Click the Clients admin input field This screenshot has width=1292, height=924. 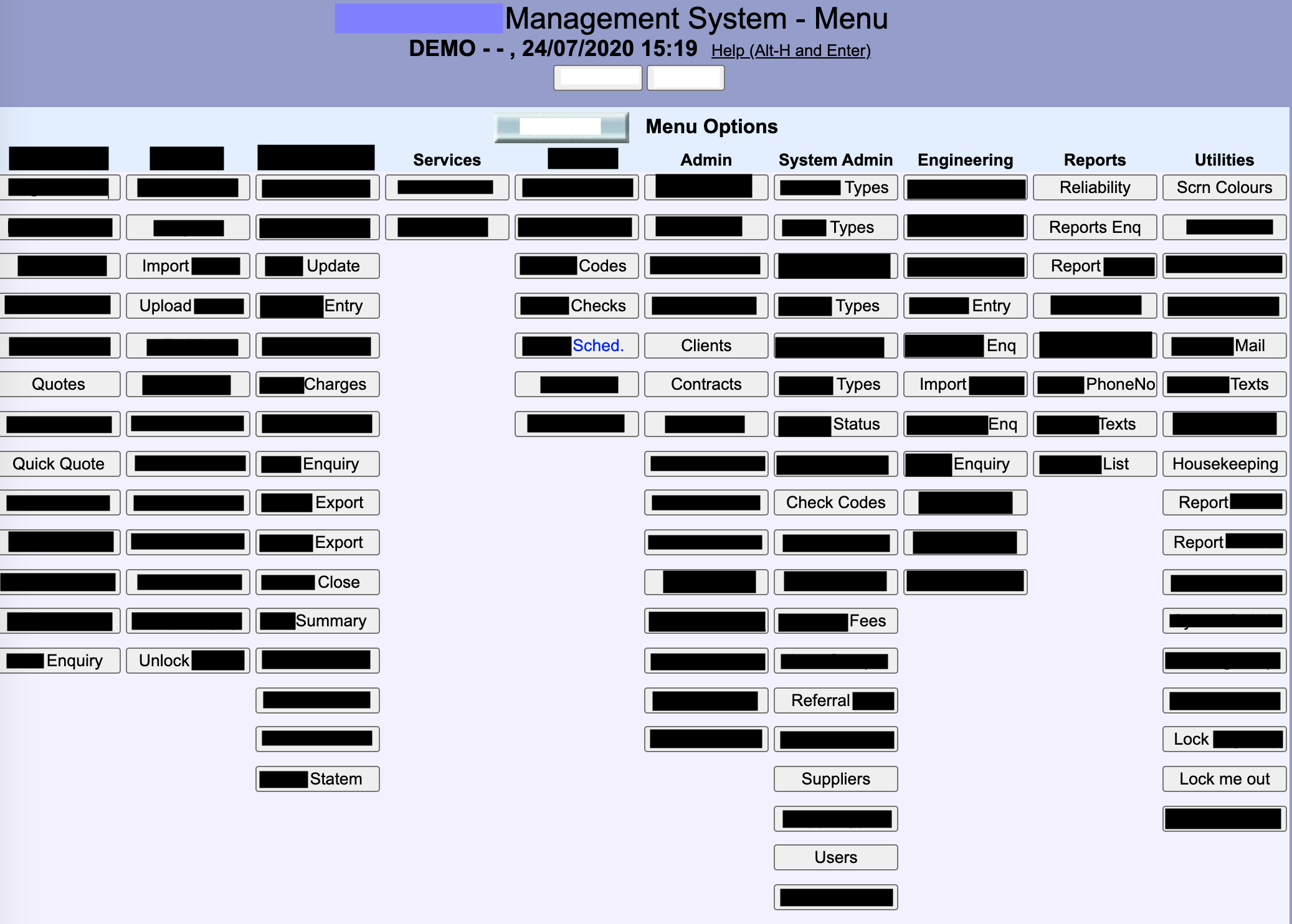706,345
